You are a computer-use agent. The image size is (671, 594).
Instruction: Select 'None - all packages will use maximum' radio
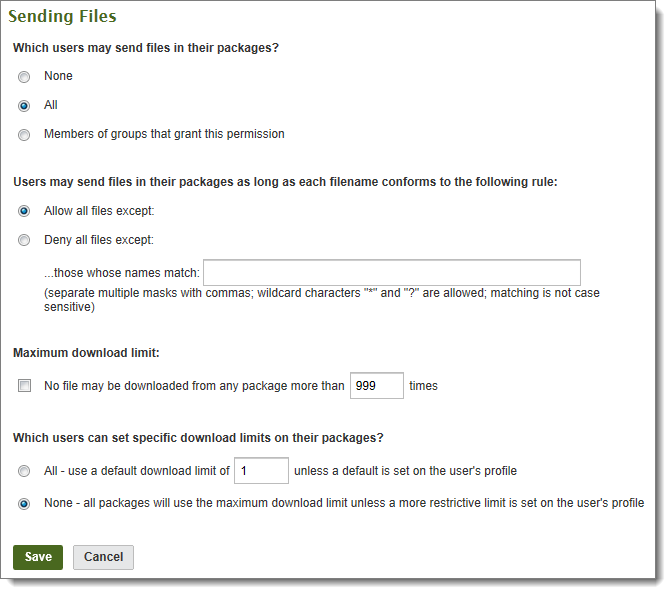click(24, 504)
